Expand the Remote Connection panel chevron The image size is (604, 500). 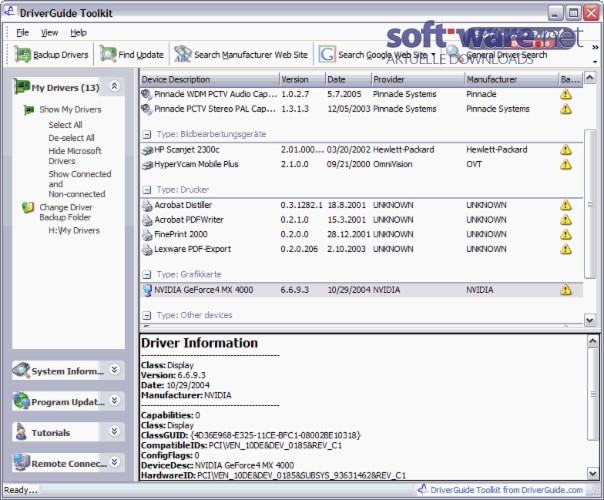114,461
